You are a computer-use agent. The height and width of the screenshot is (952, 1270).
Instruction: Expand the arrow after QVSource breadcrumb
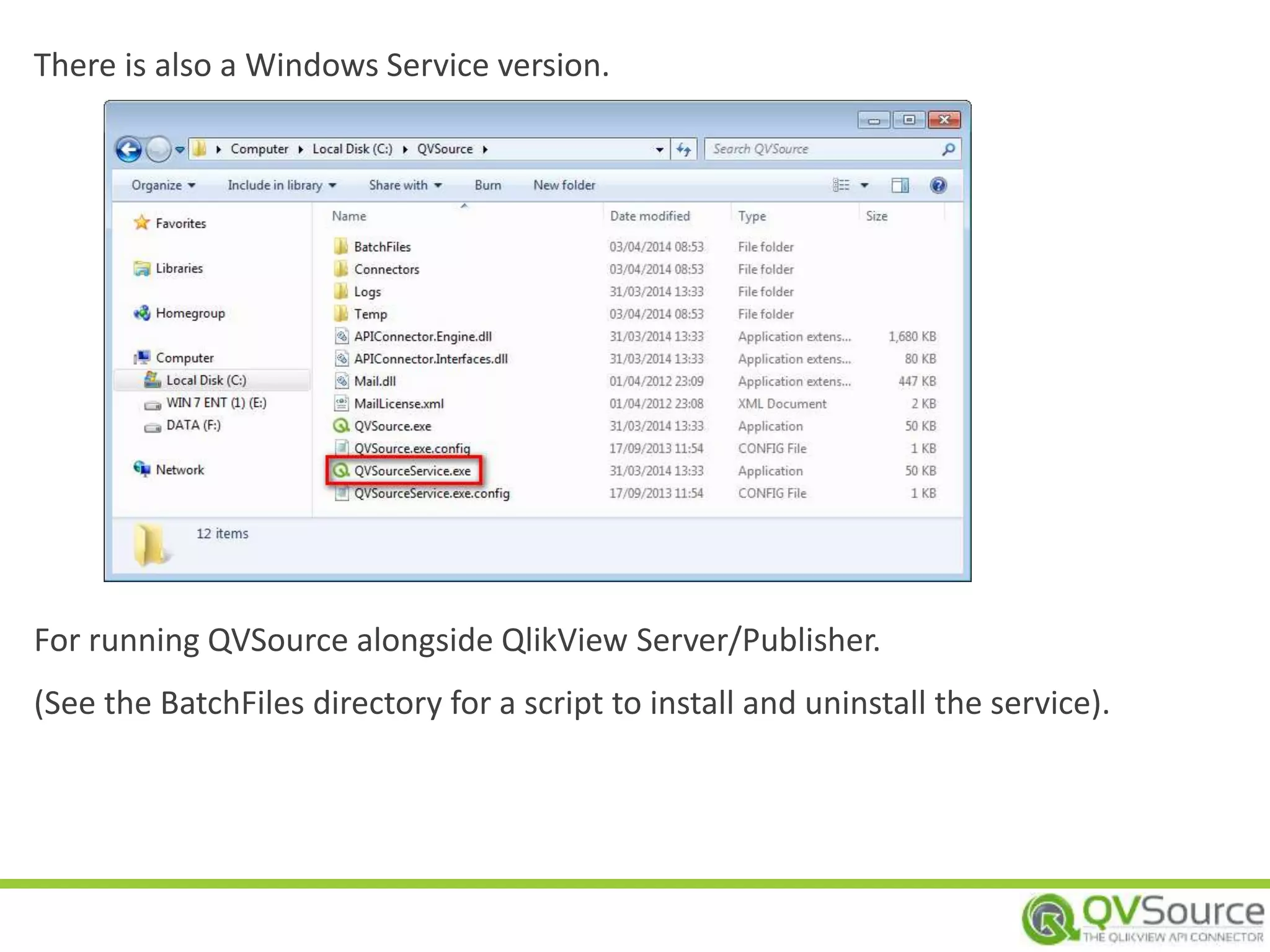pos(485,149)
